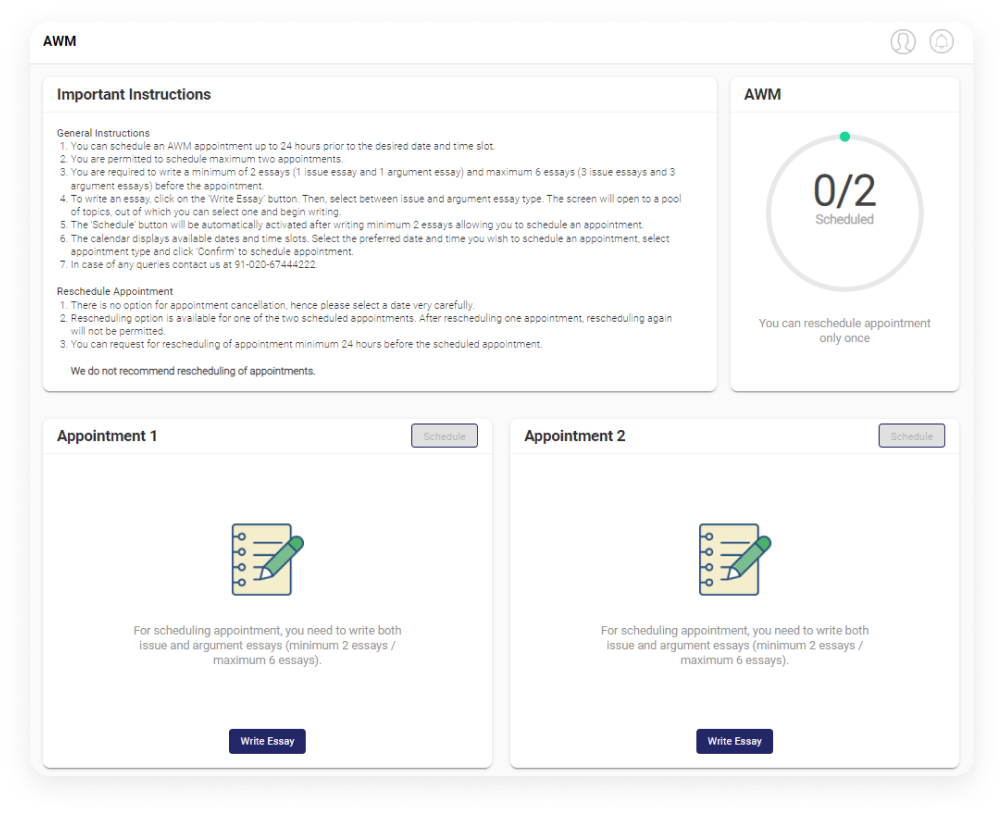Click the spiral binding on Appointment 2 notepad
Screen dimensions: 1004x814
click(709, 558)
